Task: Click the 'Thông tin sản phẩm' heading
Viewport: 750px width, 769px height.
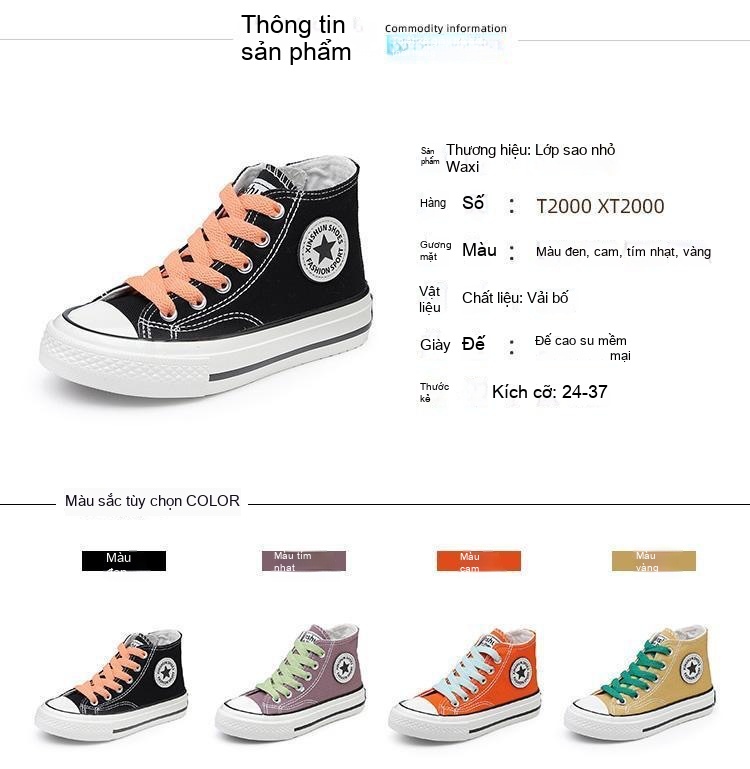Action: click(x=296, y=38)
